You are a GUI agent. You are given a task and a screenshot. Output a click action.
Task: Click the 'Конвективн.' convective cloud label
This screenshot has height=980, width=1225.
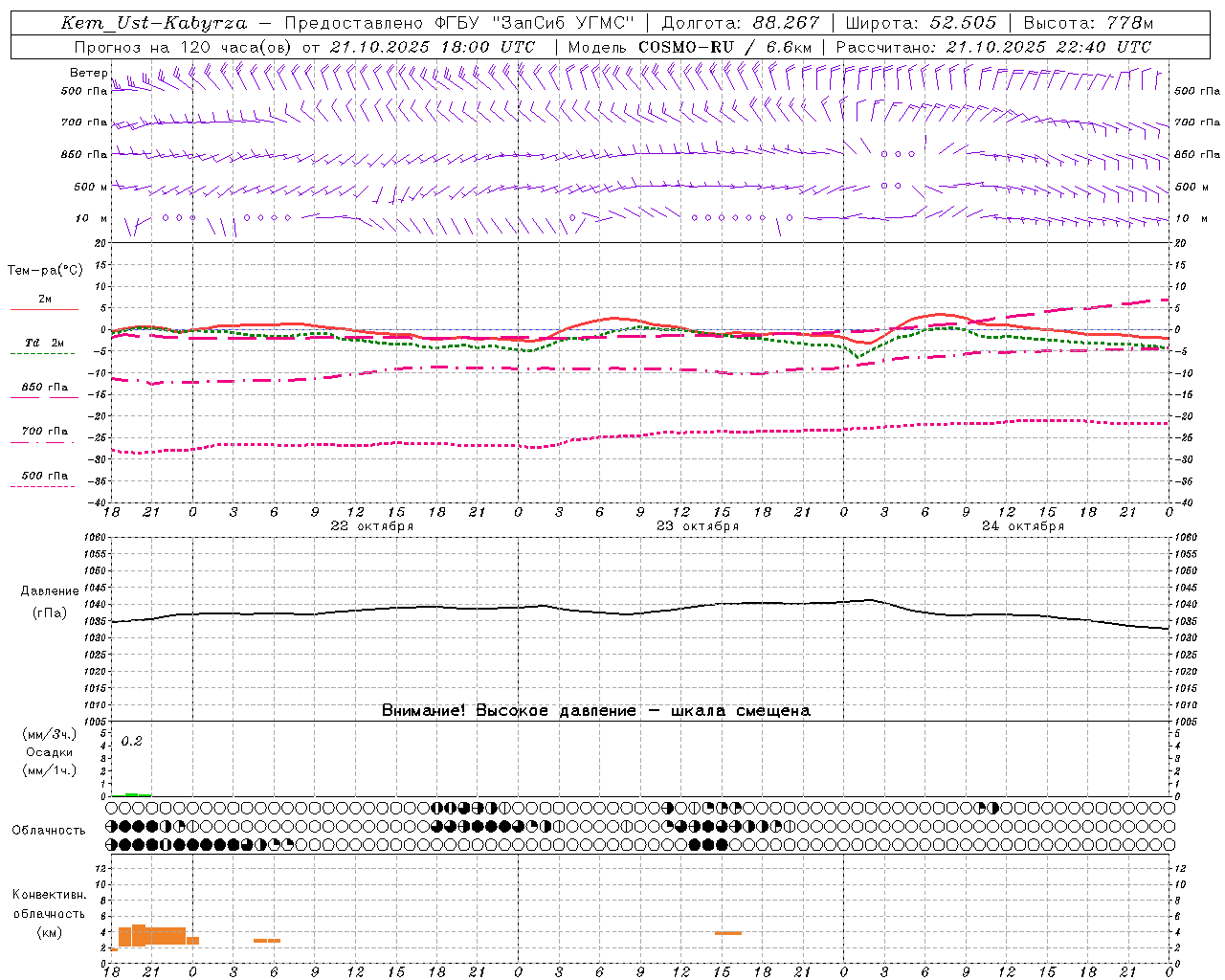(x=50, y=895)
